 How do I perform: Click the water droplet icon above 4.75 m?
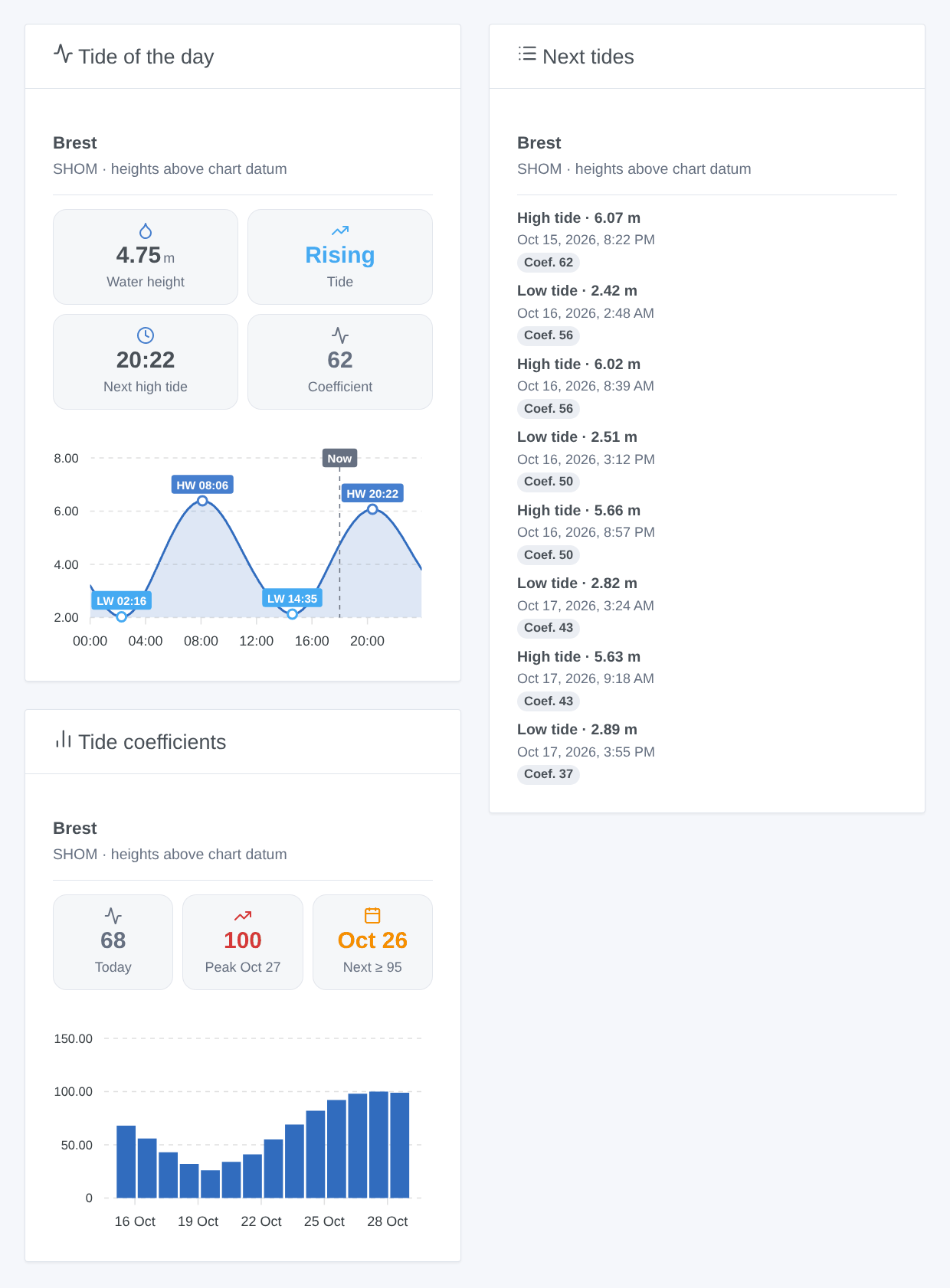(146, 230)
